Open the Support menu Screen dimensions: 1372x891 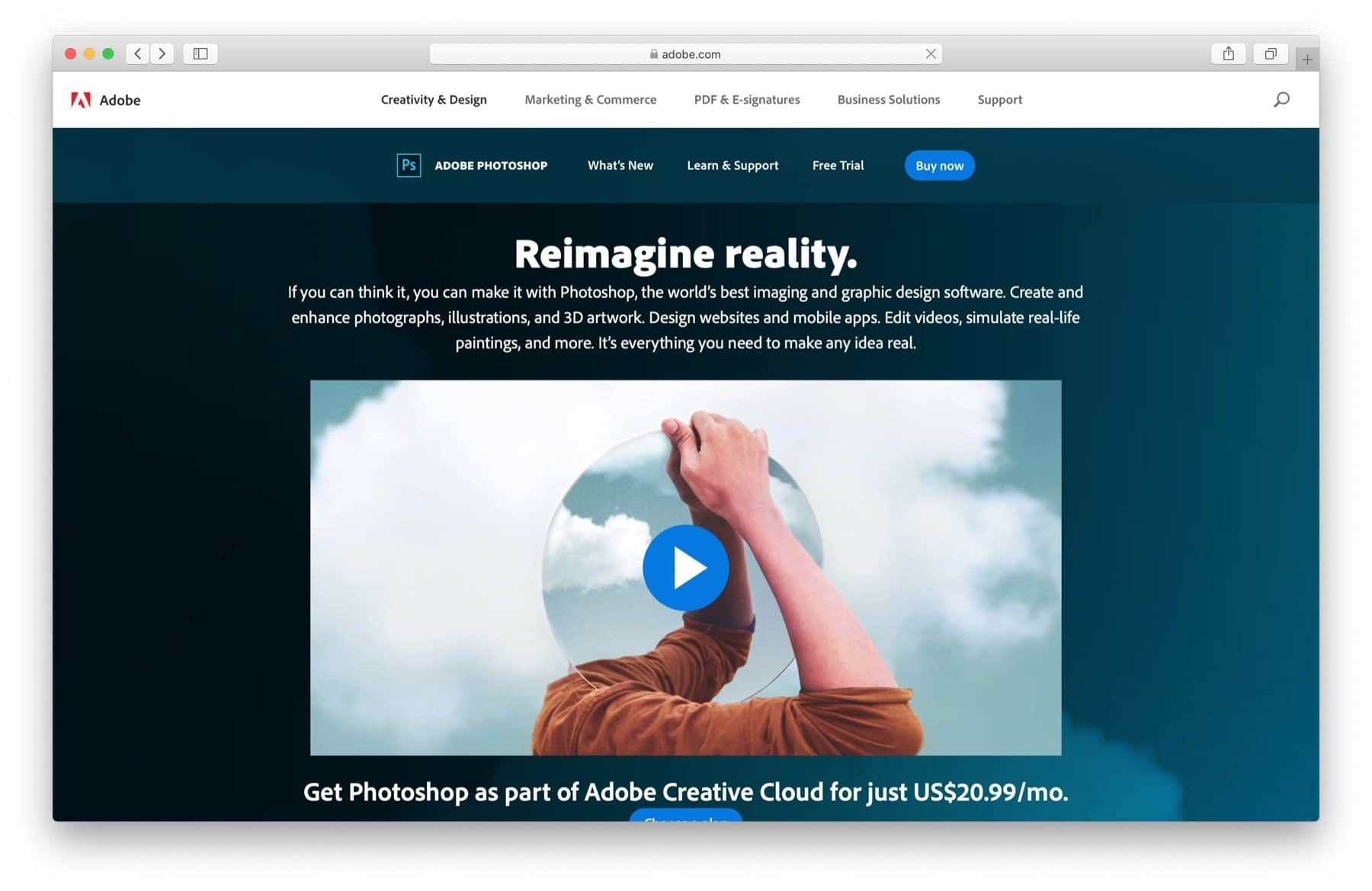(999, 100)
